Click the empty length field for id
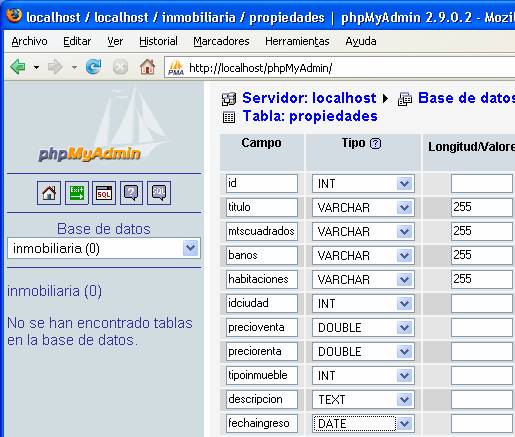The height and width of the screenshot is (437, 515). (482, 183)
